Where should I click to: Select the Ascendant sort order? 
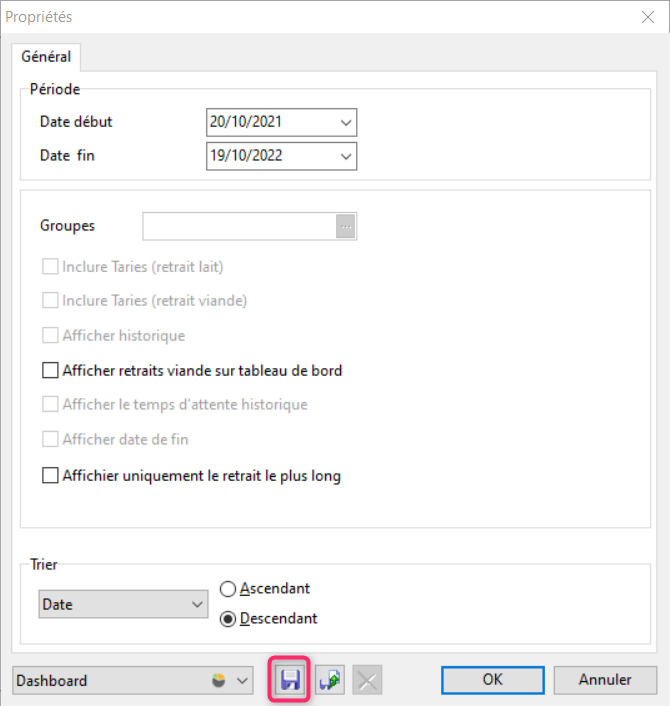click(x=227, y=589)
